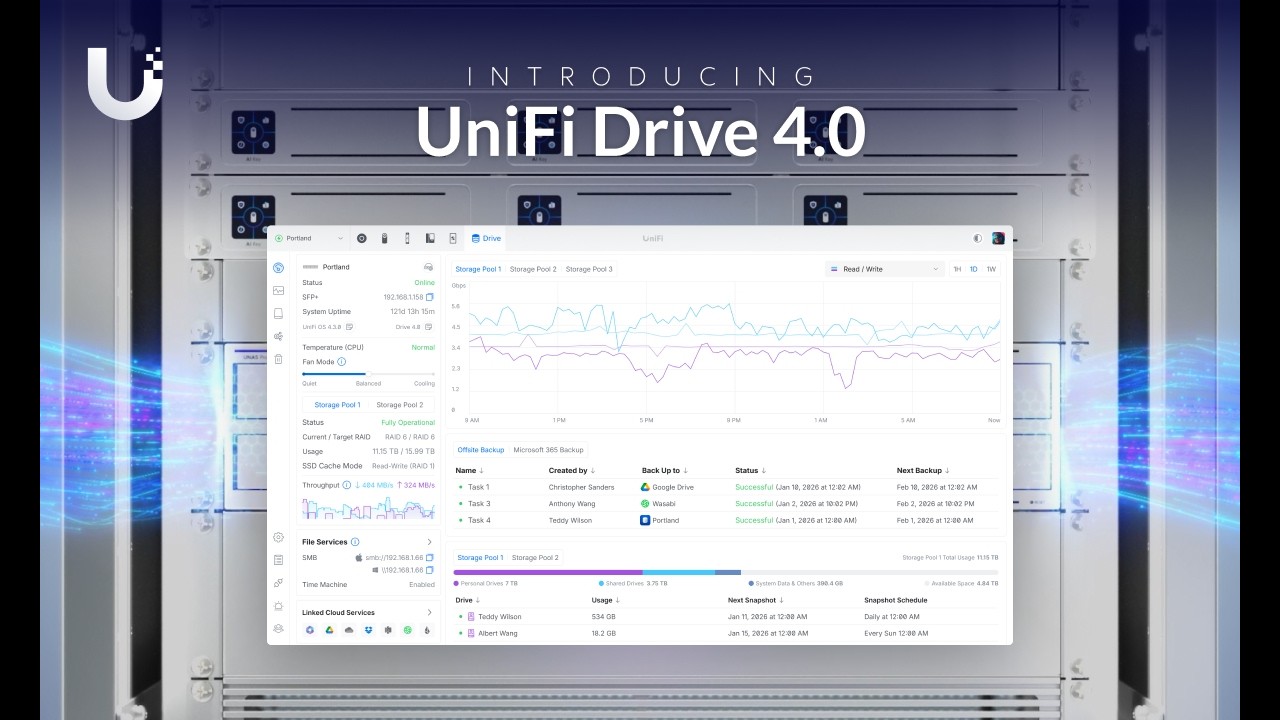
Task: Open Drive 4.0 release notes icon
Action: pyautogui.click(x=429, y=326)
